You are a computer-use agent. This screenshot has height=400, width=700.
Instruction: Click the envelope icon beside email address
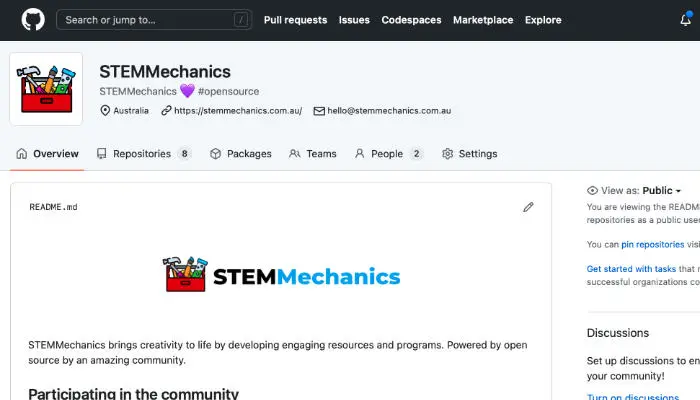[319, 111]
